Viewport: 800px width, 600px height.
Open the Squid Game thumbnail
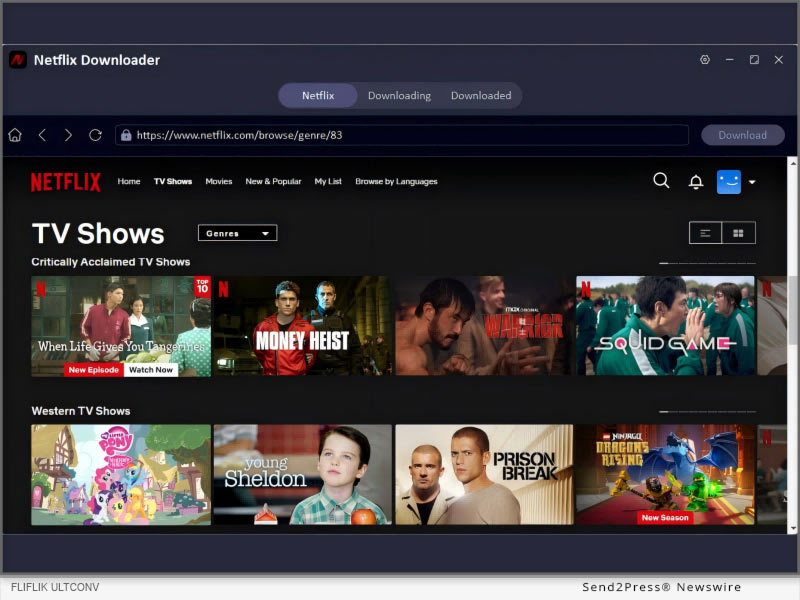(x=664, y=324)
